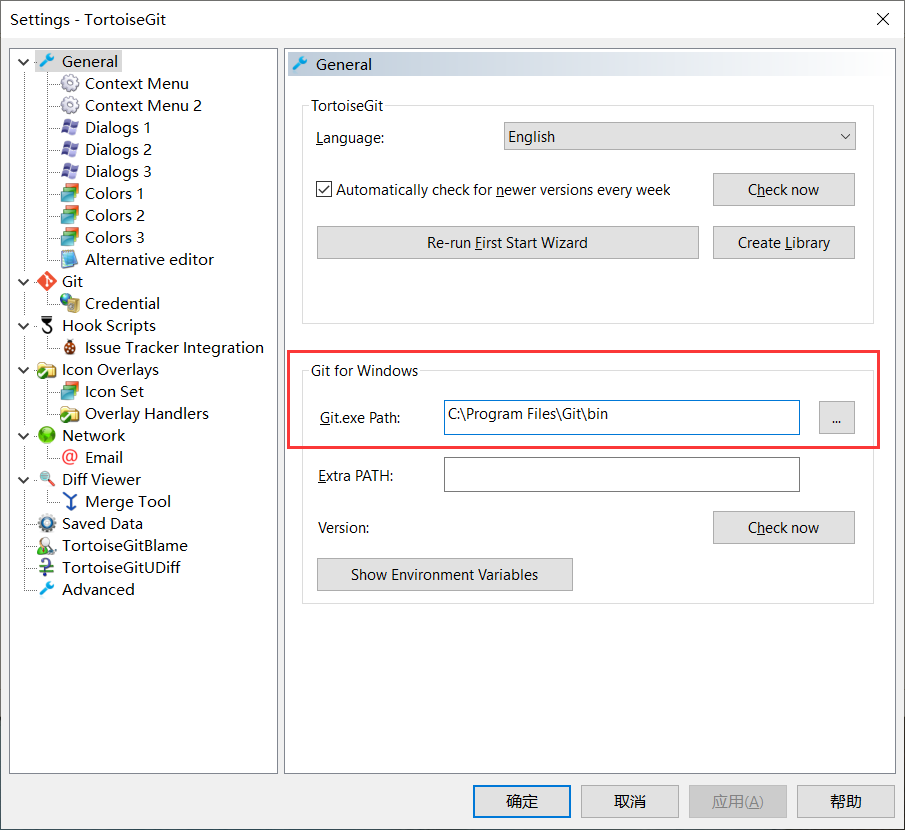This screenshot has height=830, width=905.
Task: Click the palette icon for Colors 2
Action: pyautogui.click(x=70, y=215)
